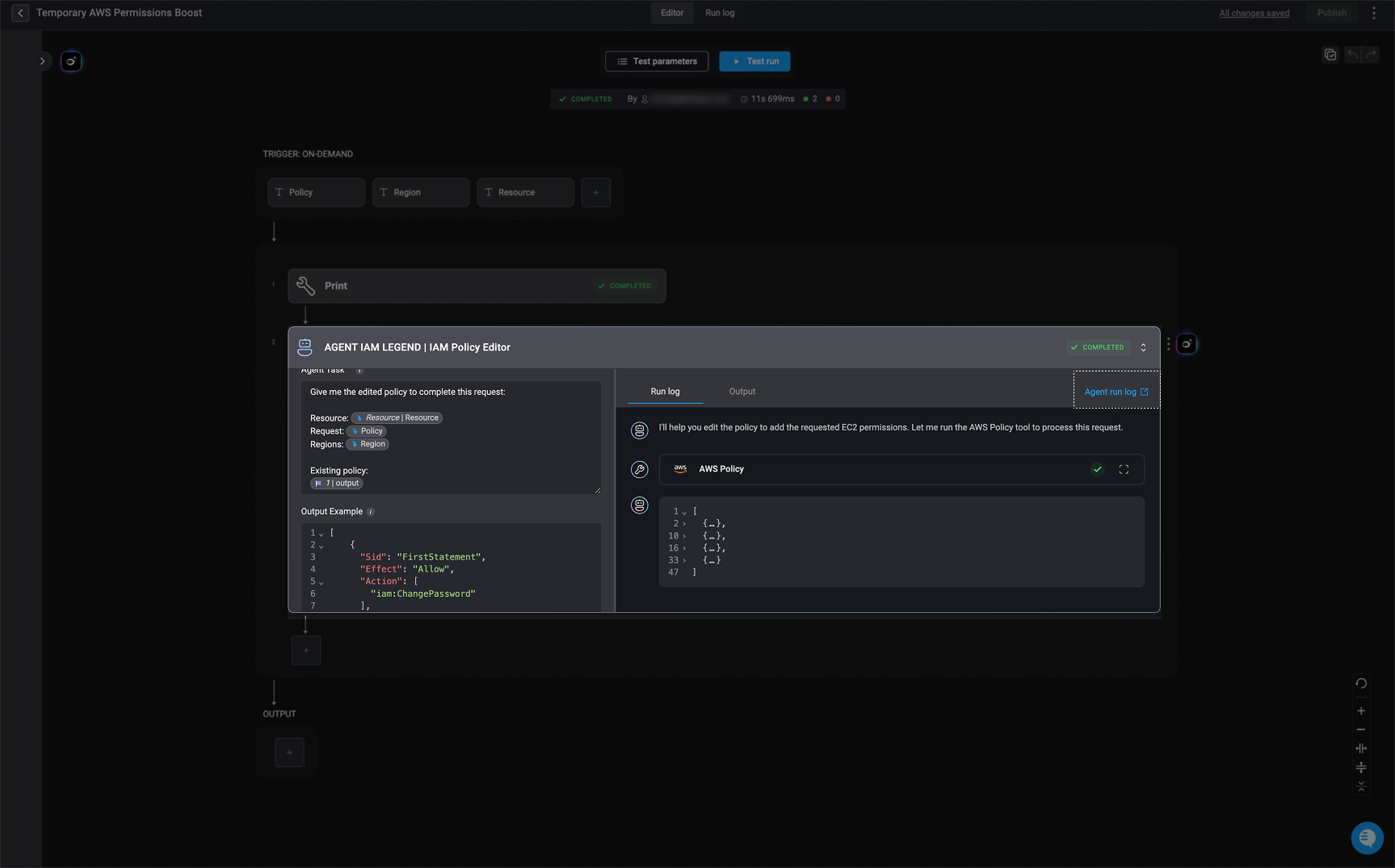The height and width of the screenshot is (868, 1395).
Task: Open the Print step
Action: click(x=477, y=286)
